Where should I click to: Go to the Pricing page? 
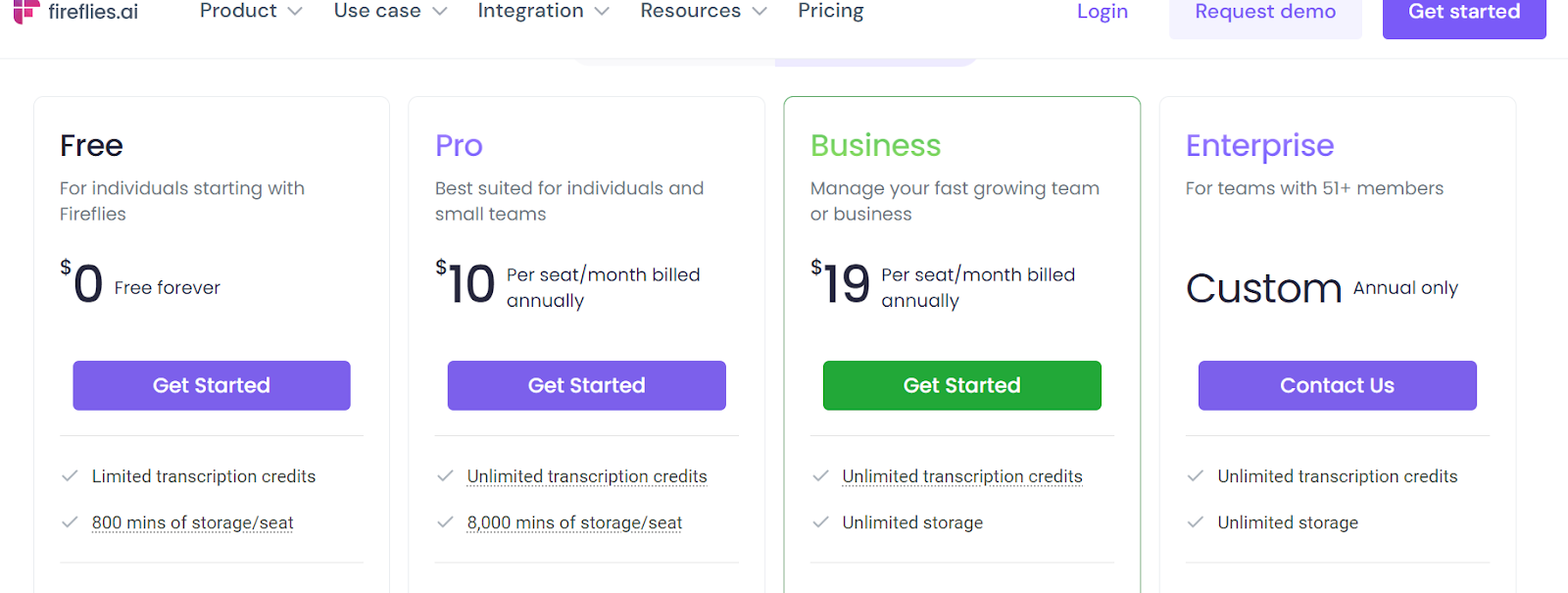pos(830,11)
